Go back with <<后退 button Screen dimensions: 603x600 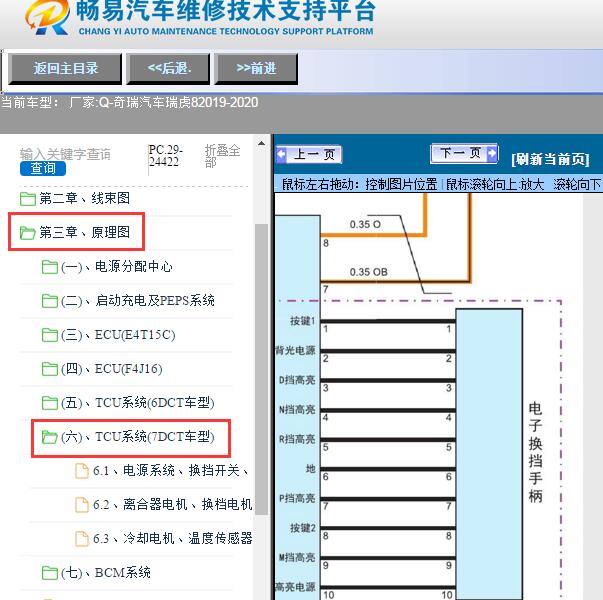pos(168,69)
